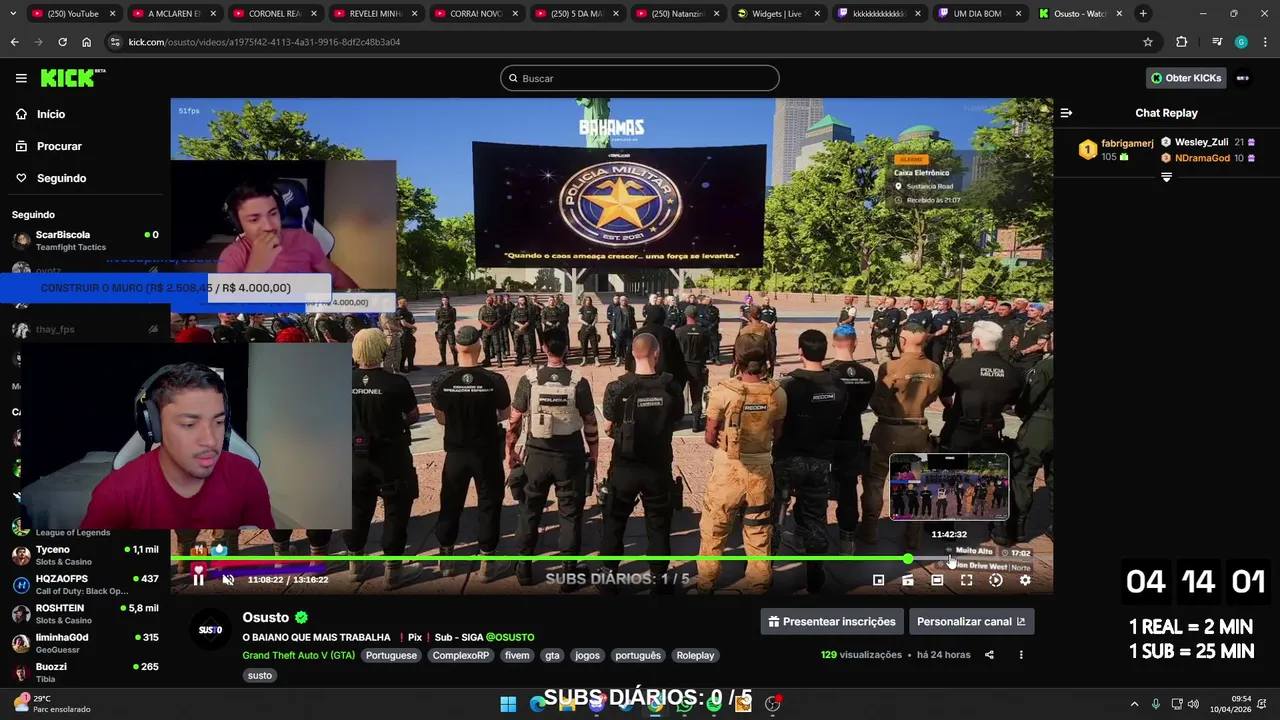This screenshot has width=1280, height=720.
Task: Bookmark this page with star icon
Action: pyautogui.click(x=1148, y=42)
